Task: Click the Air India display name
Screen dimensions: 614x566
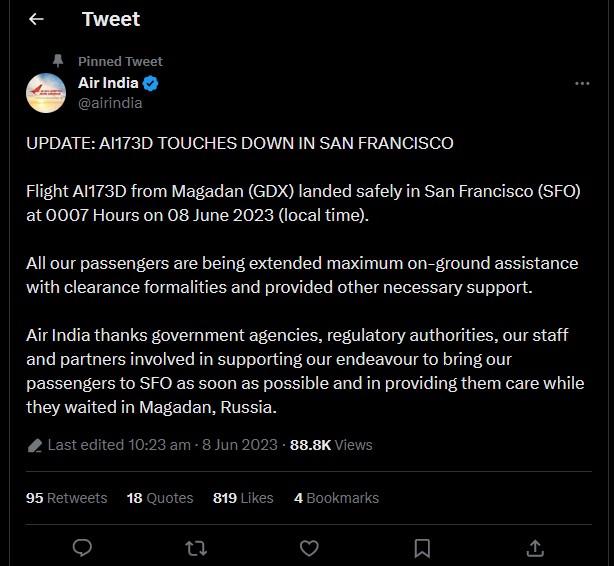Action: [x=108, y=83]
